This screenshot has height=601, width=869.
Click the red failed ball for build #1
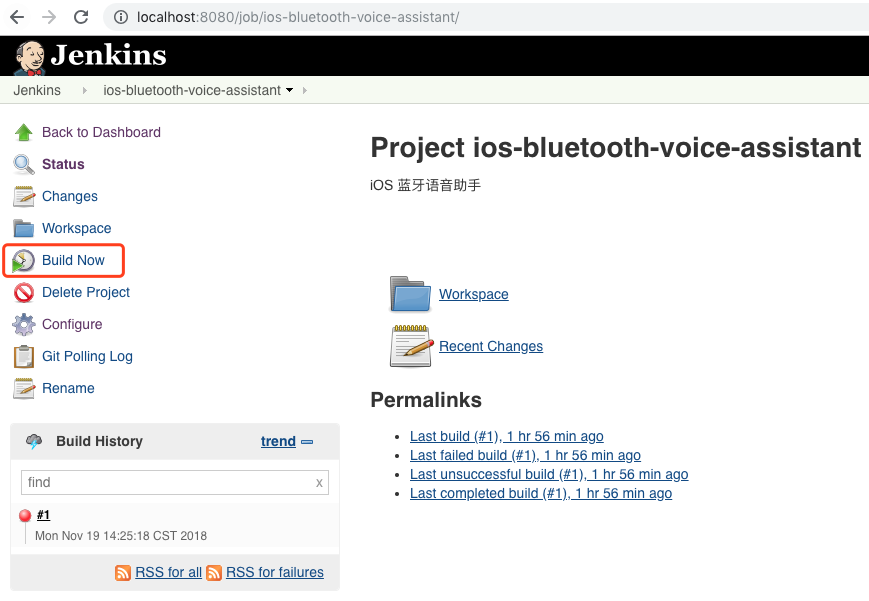pyautogui.click(x=25, y=516)
